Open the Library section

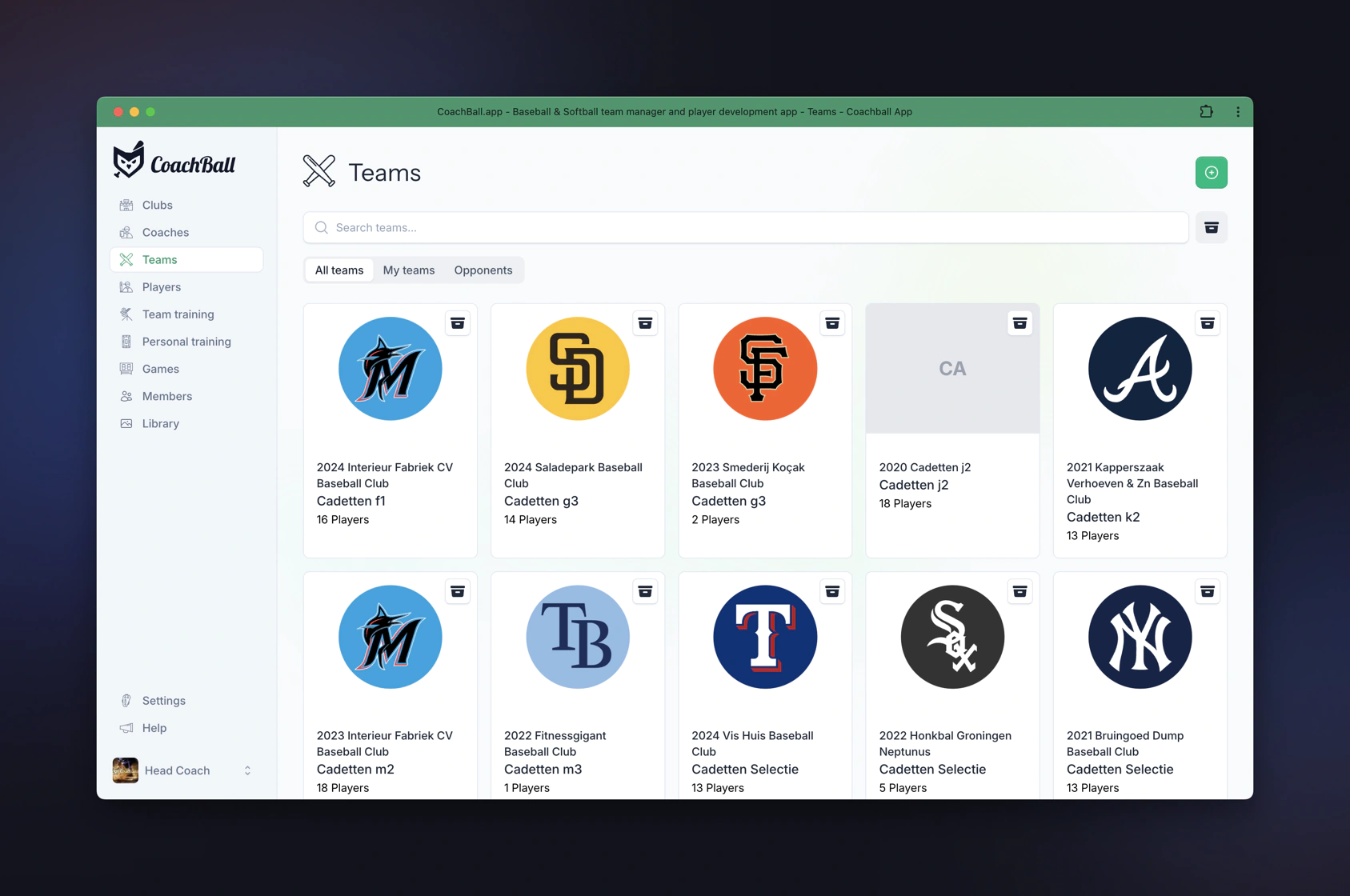coord(160,423)
